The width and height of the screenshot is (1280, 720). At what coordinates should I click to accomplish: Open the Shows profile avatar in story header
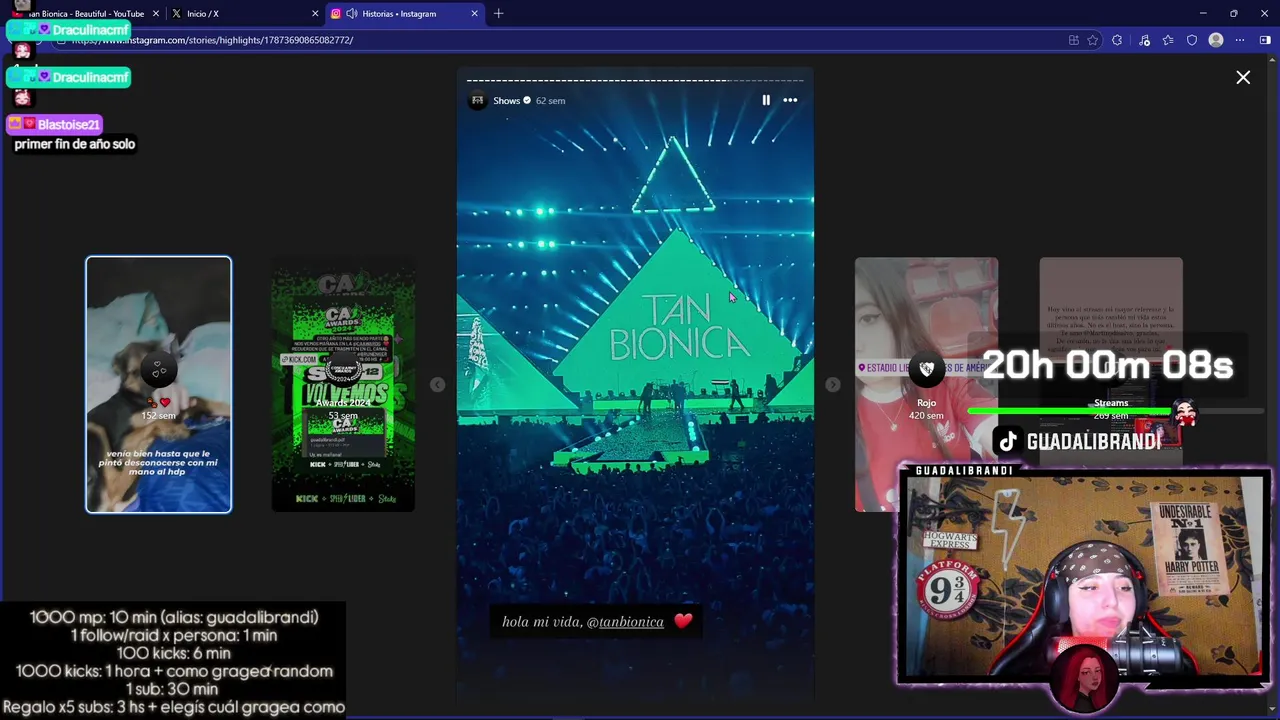point(477,100)
